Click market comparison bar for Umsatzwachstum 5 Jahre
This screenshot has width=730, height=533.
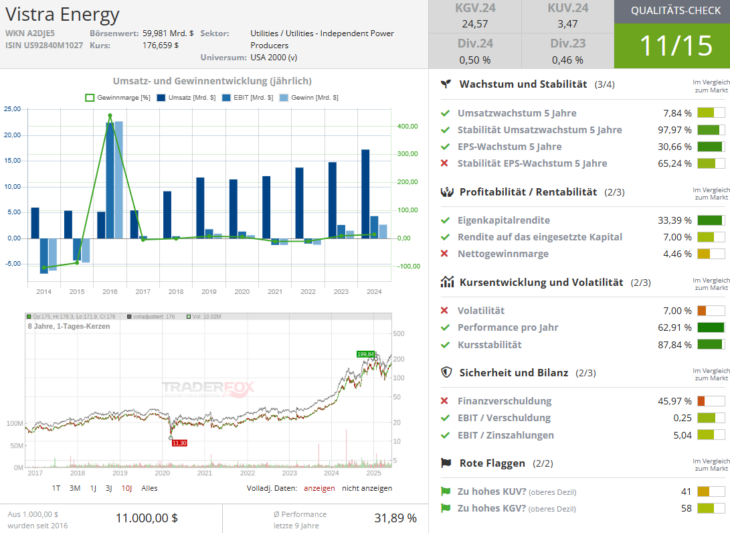click(711, 113)
